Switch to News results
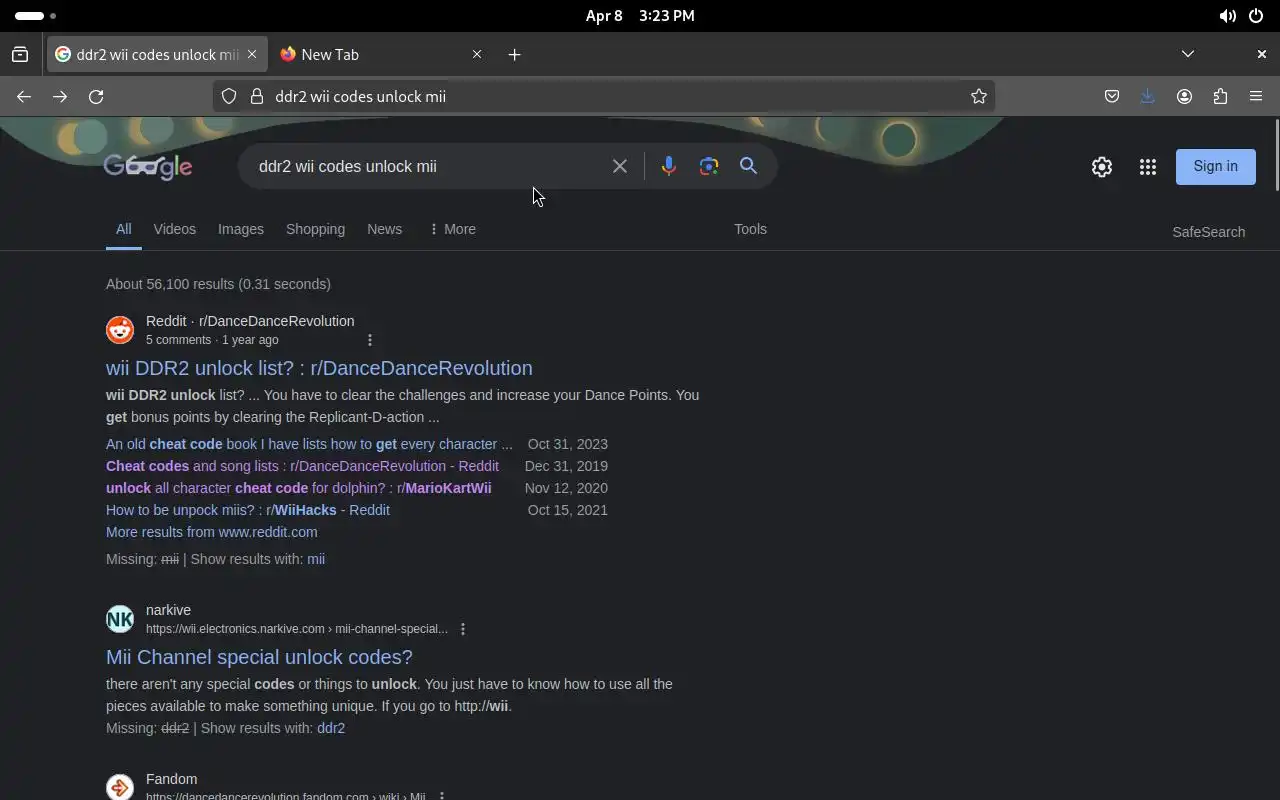The width and height of the screenshot is (1280, 800). [x=384, y=229]
